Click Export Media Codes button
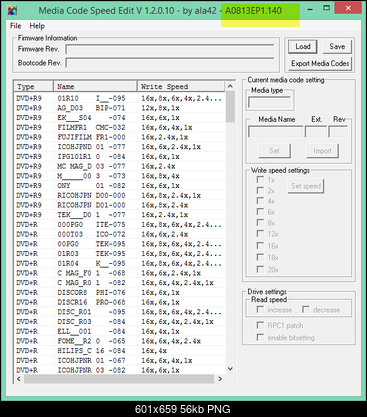Viewport: 367px width, 417px height. point(320,63)
